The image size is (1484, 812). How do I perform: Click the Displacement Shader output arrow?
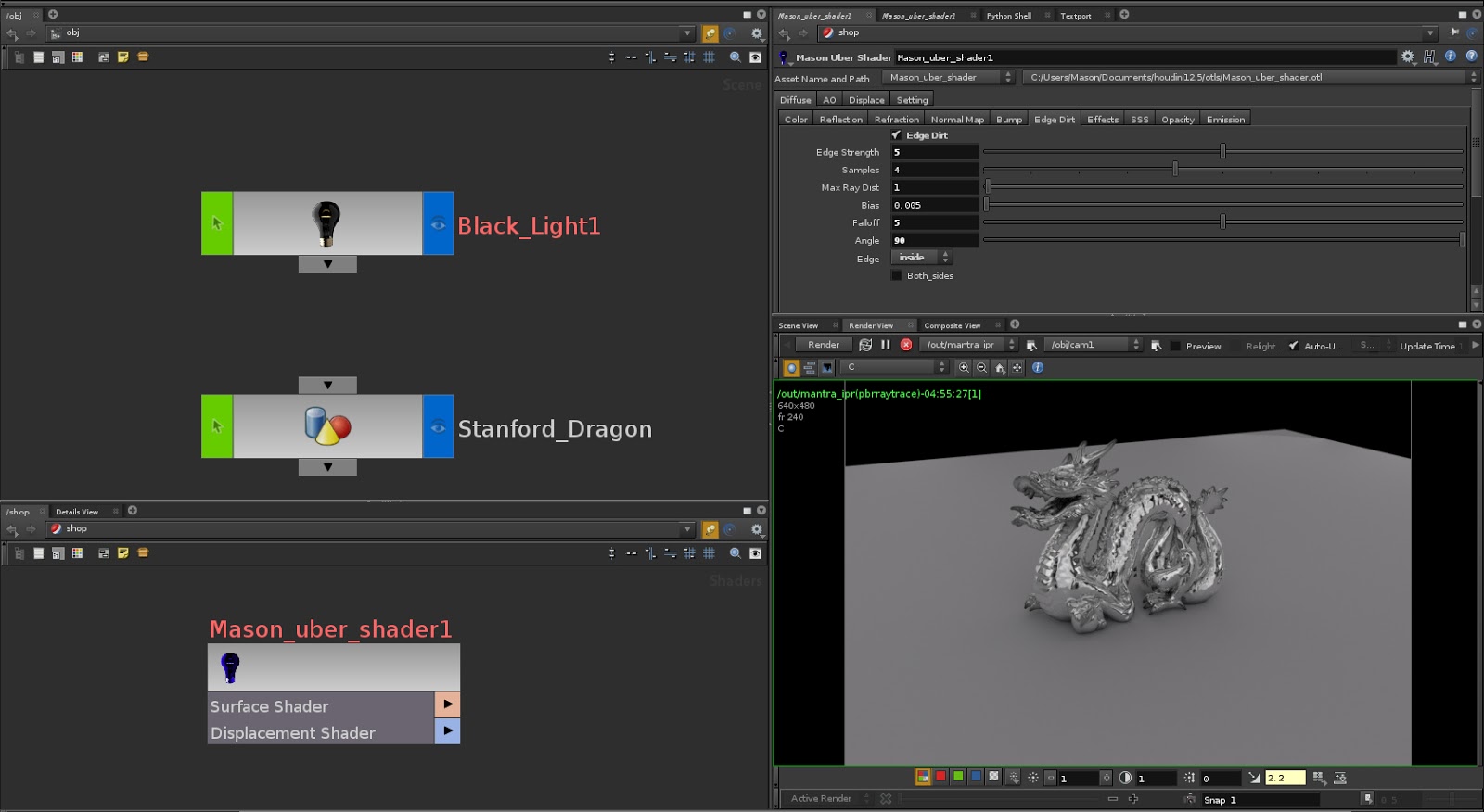coord(447,730)
